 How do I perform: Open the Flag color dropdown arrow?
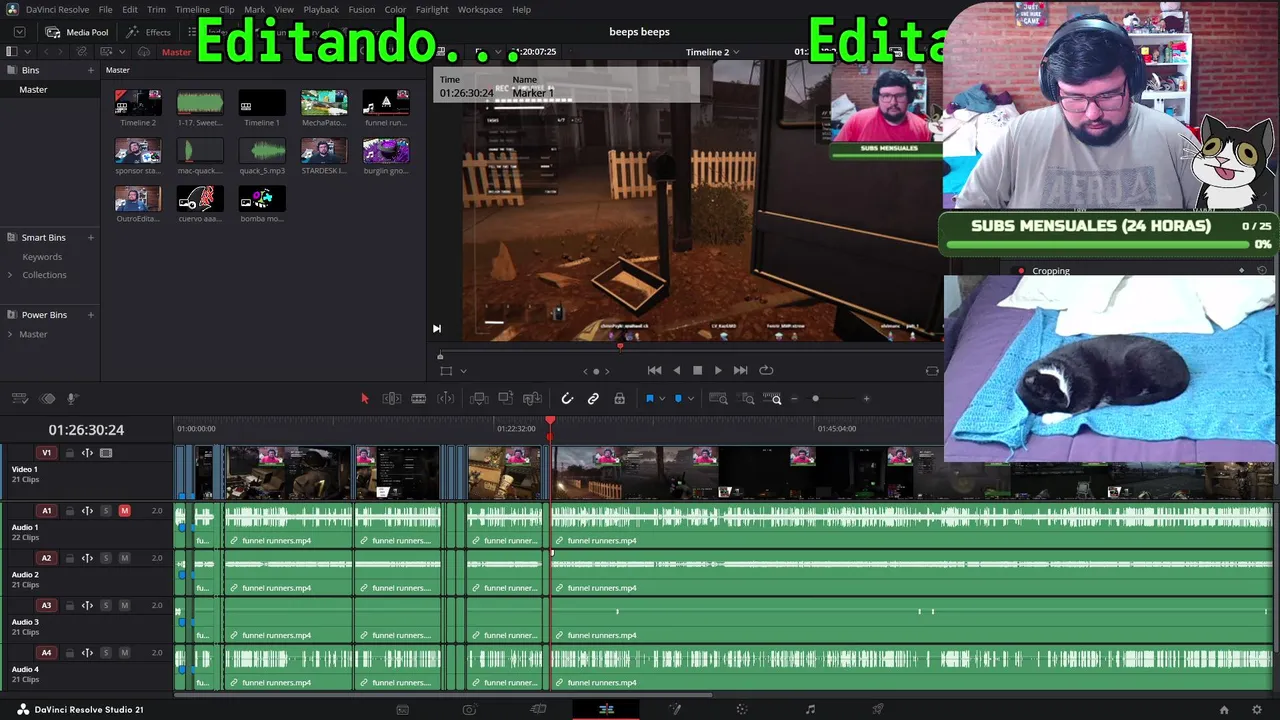662,399
